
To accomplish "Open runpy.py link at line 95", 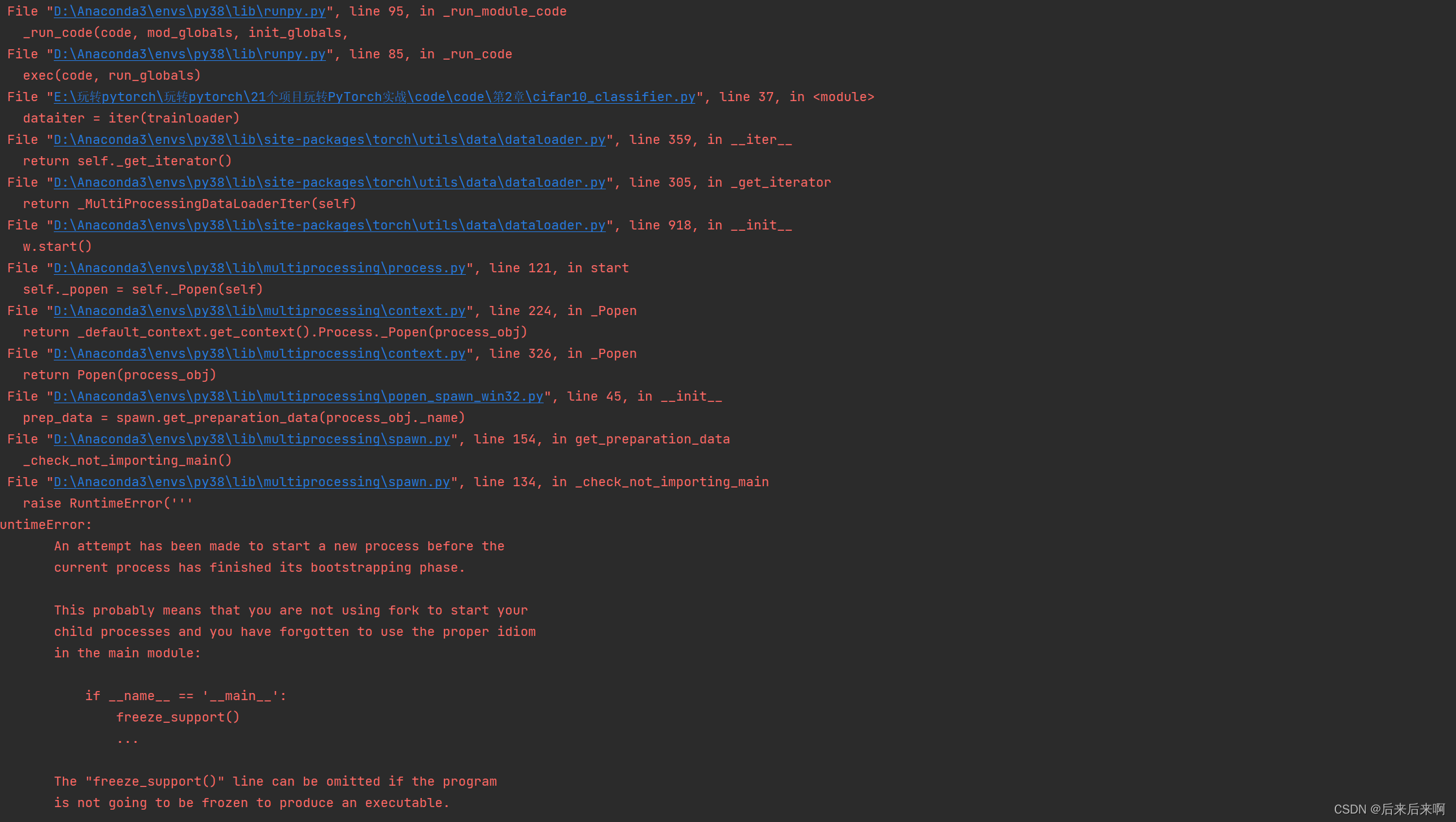I will pos(189,12).
